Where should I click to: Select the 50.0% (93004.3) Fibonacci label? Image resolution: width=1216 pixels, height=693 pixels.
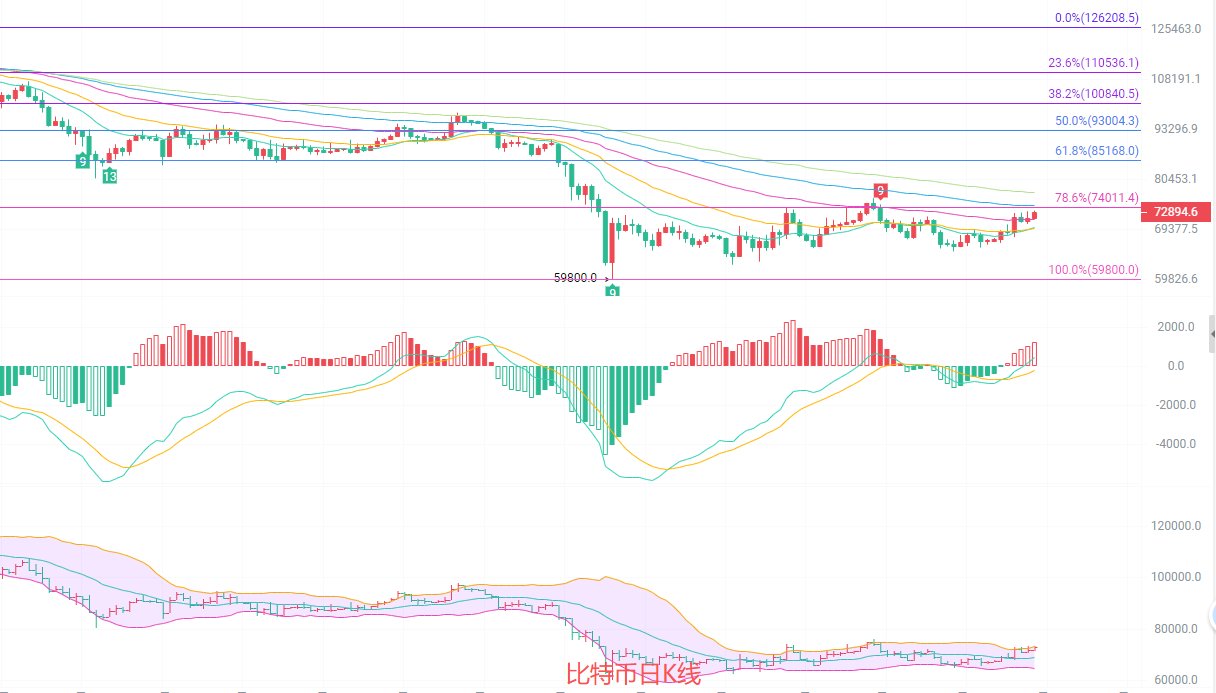1096,121
